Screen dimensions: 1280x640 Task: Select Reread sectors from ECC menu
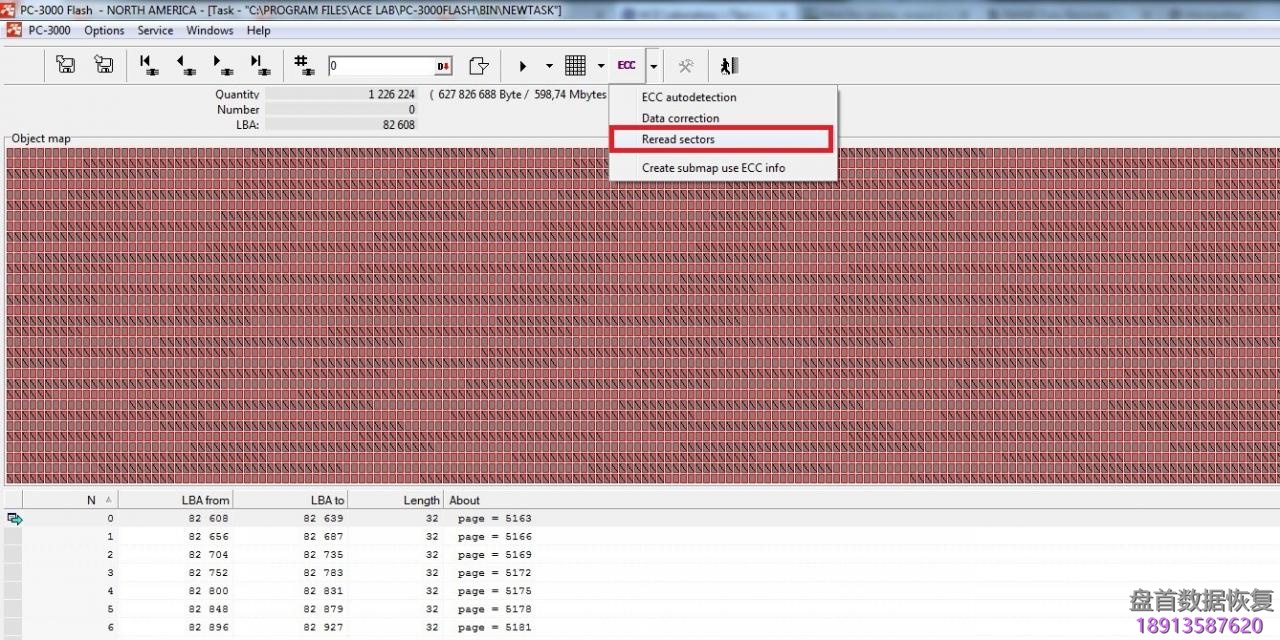click(x=678, y=139)
